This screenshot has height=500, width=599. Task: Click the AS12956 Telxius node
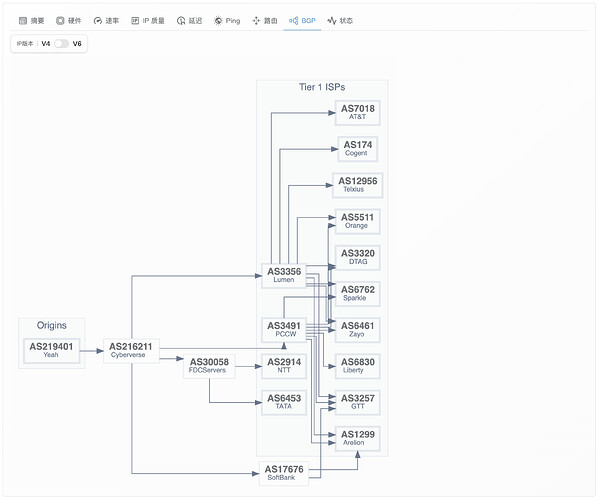[x=358, y=185]
